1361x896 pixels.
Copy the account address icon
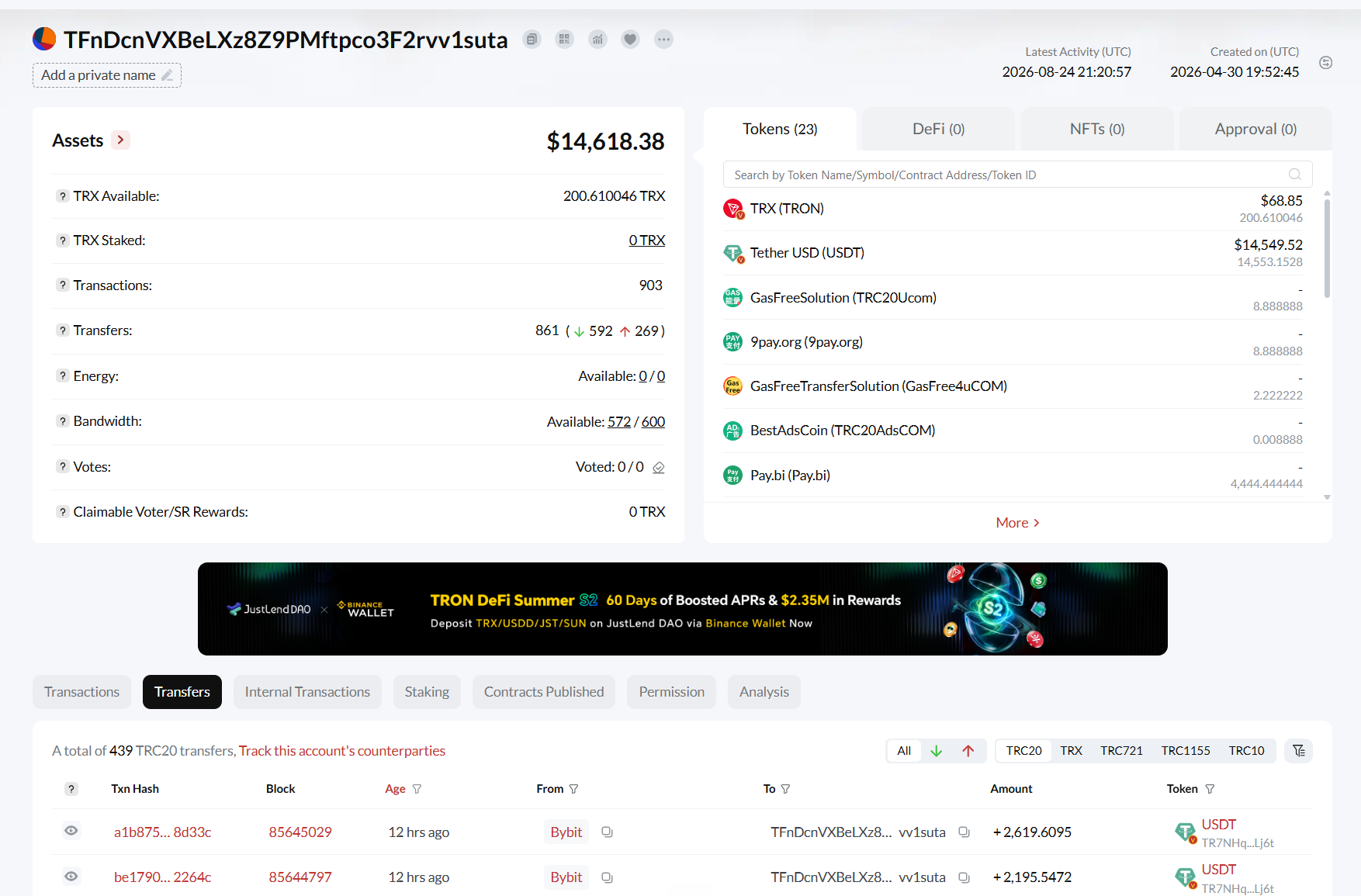[532, 40]
